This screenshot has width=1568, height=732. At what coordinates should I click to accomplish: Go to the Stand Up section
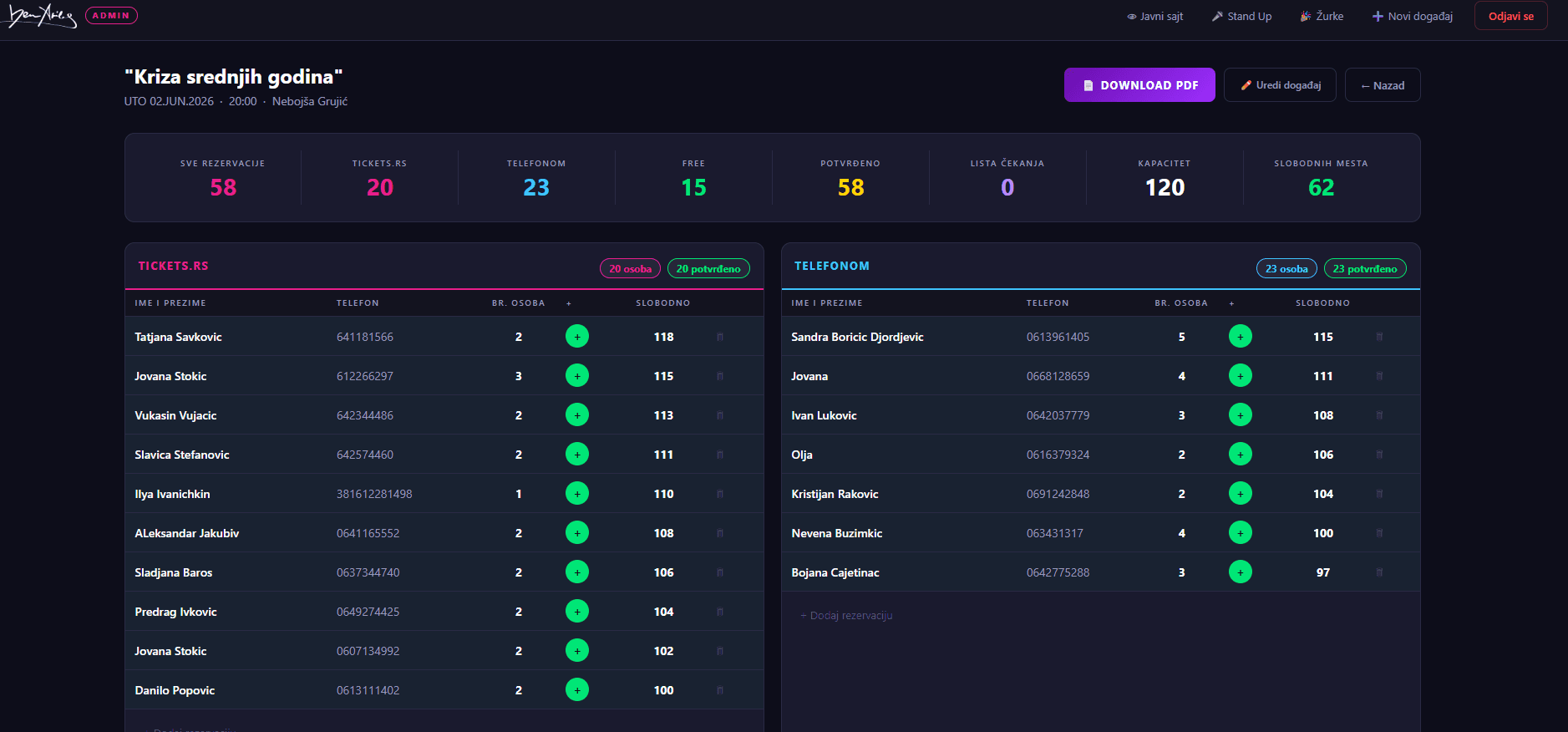(1242, 16)
